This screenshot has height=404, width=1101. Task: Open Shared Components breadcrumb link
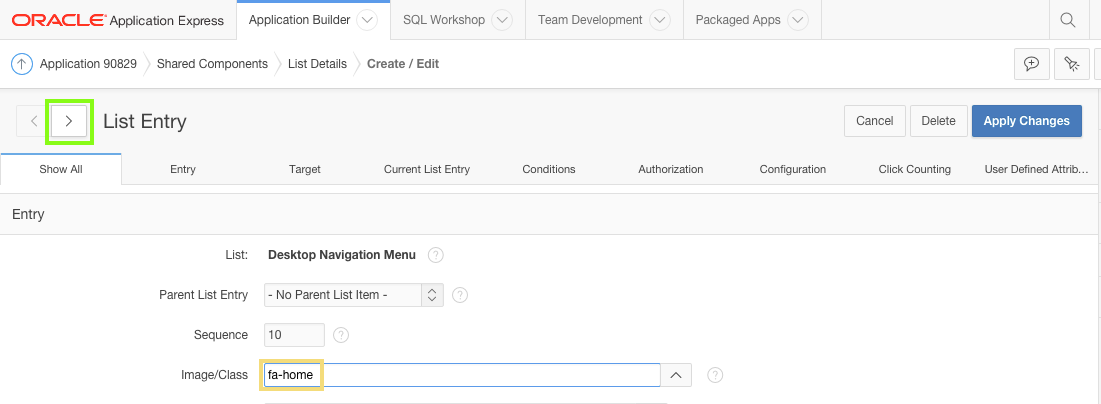tap(212, 64)
